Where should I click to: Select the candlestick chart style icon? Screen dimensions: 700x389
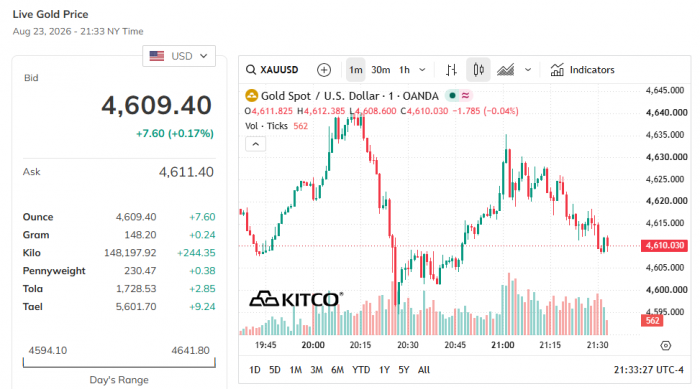pos(478,70)
